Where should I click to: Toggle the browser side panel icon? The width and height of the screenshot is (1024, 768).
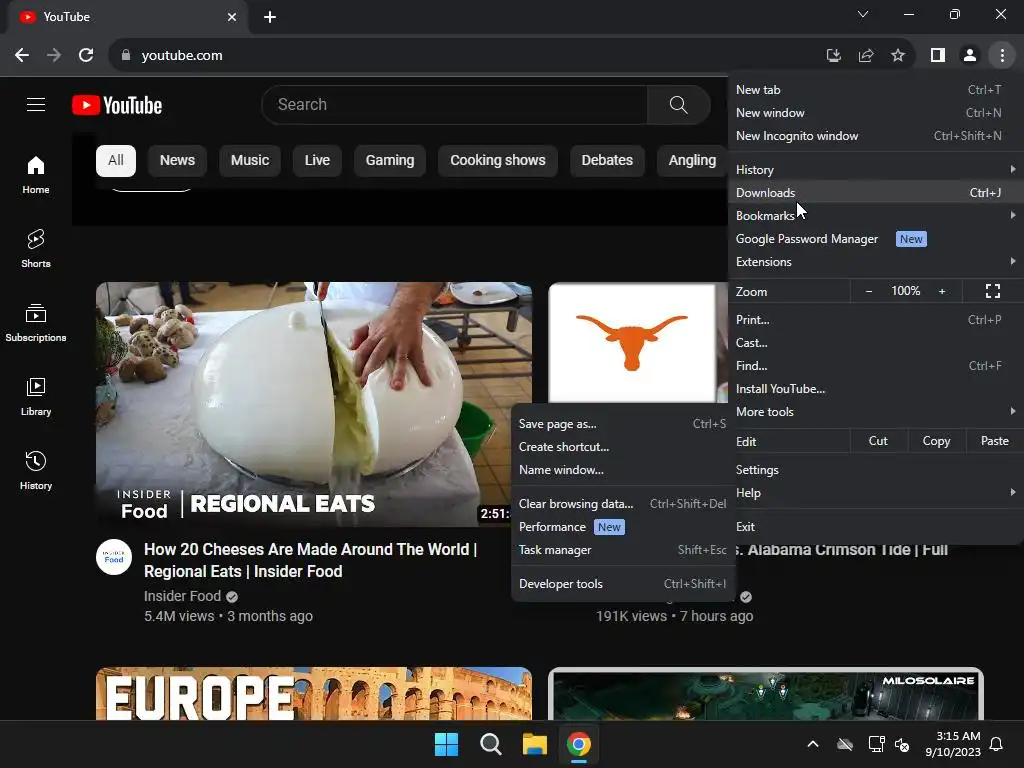click(x=938, y=56)
